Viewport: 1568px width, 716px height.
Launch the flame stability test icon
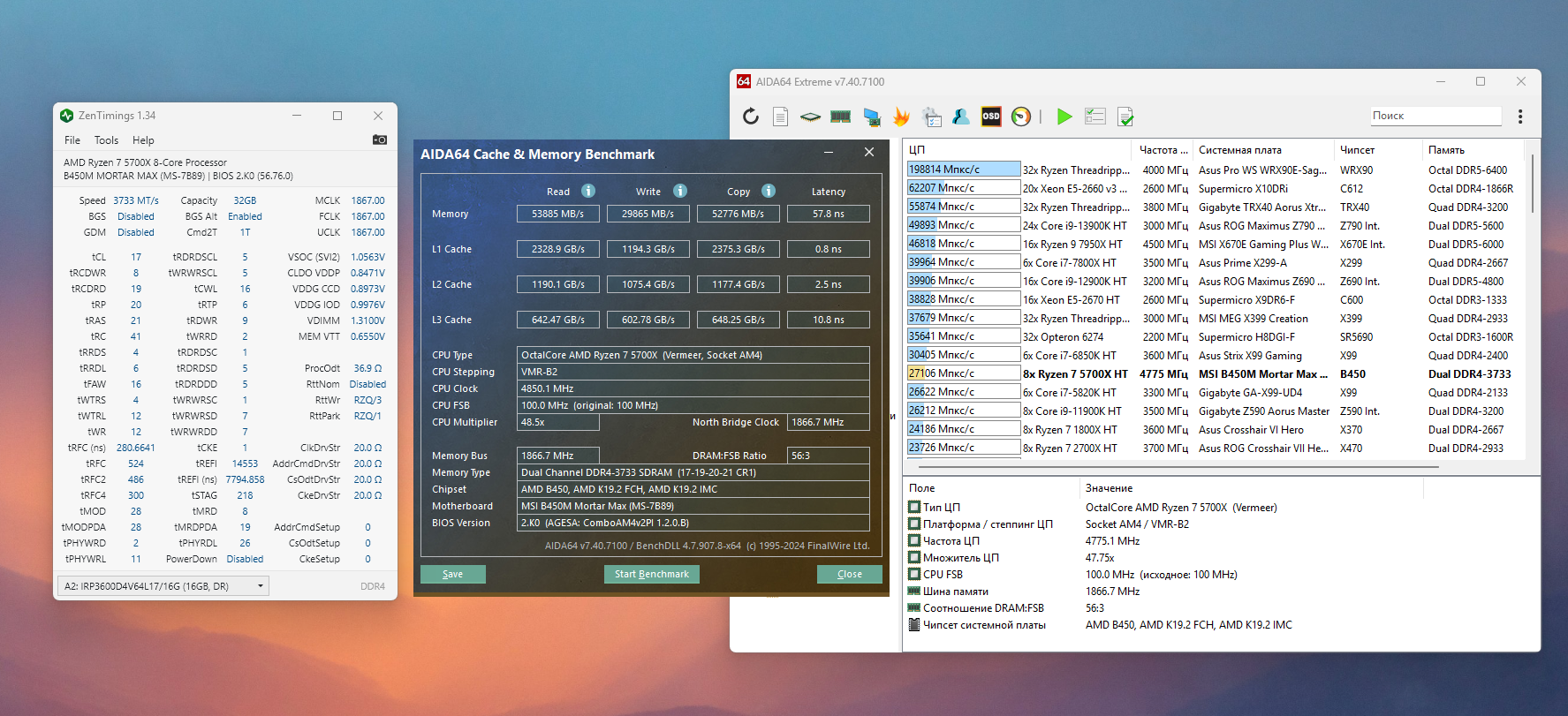coord(901,117)
